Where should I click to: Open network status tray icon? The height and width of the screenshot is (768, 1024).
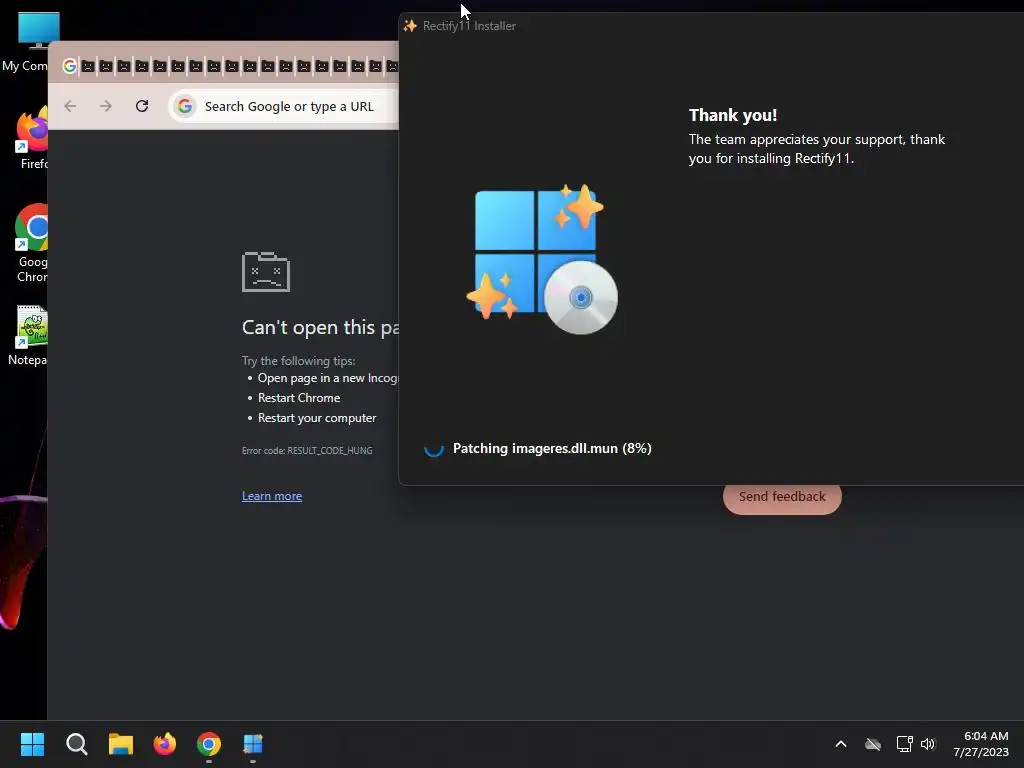[904, 744]
